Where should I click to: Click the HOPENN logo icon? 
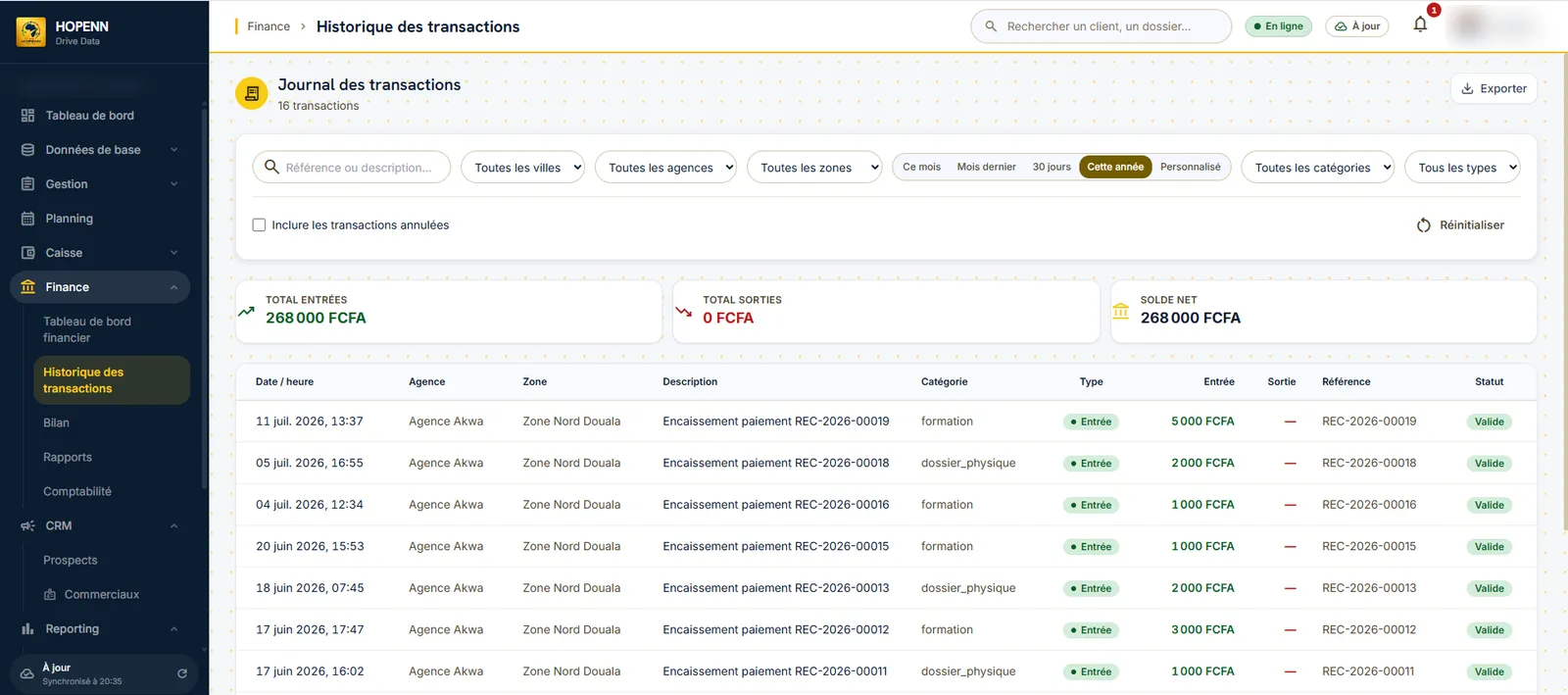[30, 32]
